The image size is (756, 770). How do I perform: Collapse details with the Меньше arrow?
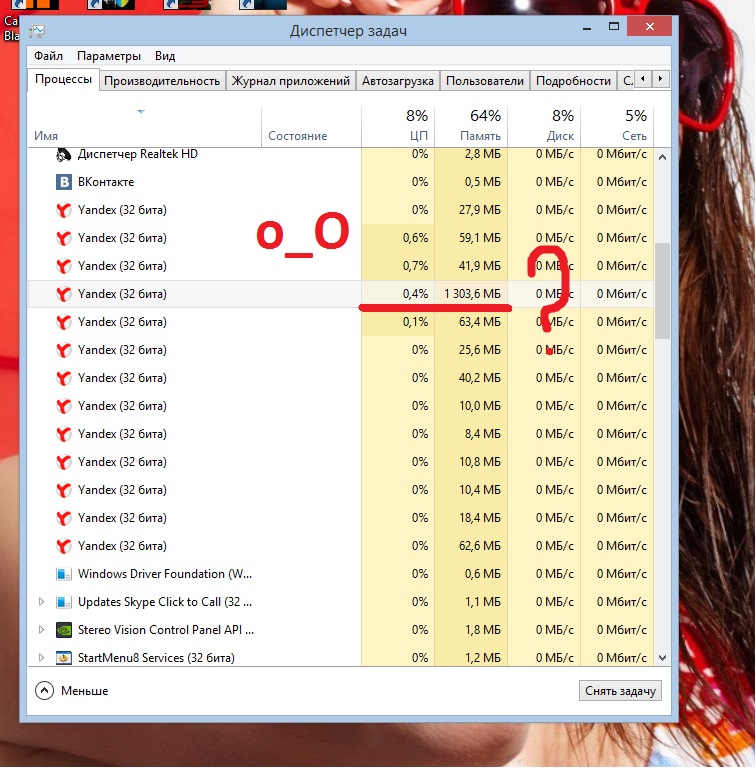point(44,691)
